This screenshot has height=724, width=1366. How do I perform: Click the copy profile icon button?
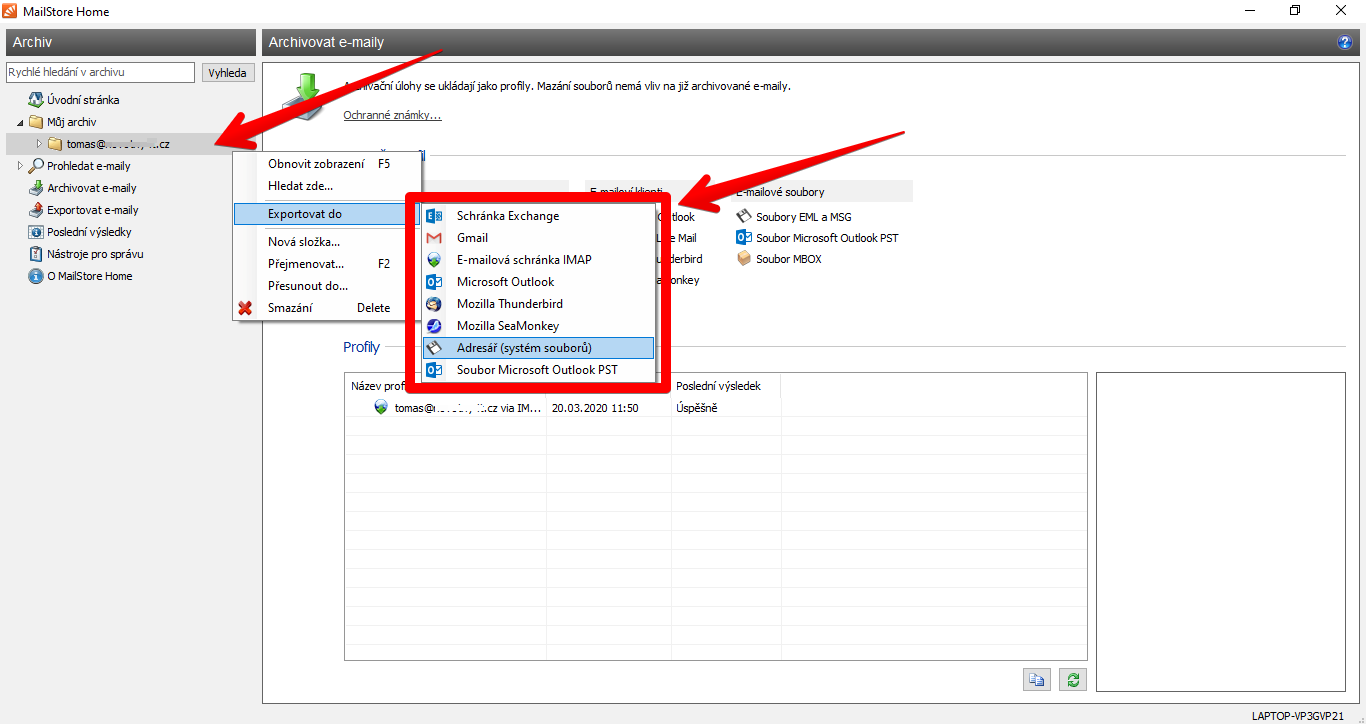pyautogui.click(x=1037, y=680)
